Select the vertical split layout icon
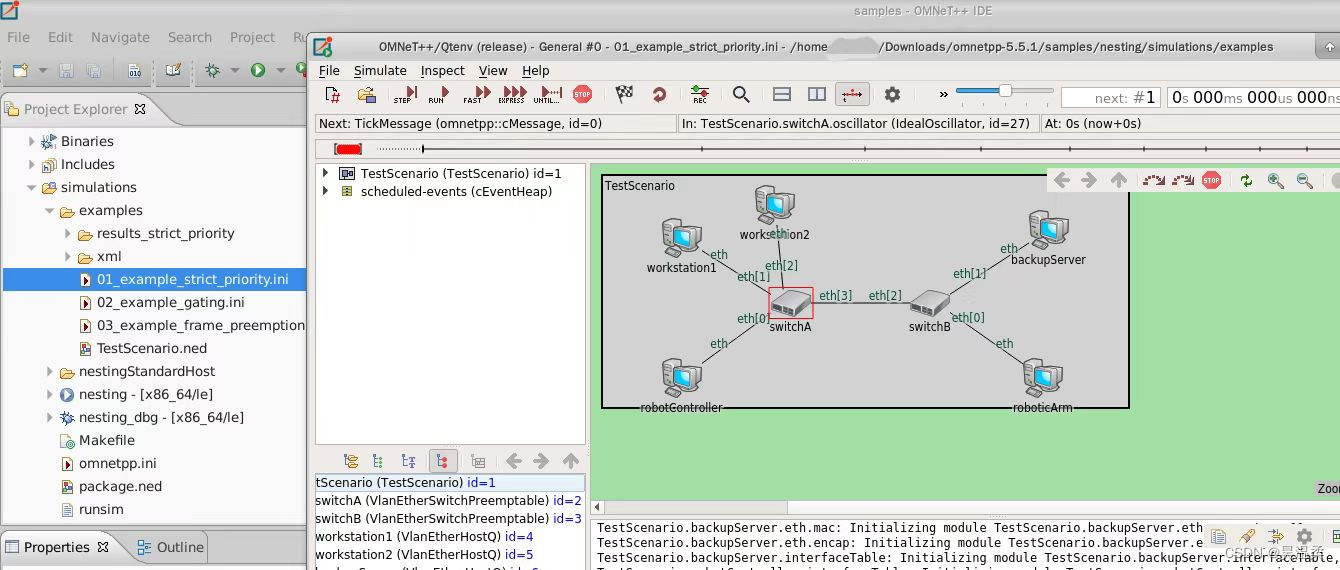Image resolution: width=1340 pixels, height=570 pixels. (x=817, y=94)
